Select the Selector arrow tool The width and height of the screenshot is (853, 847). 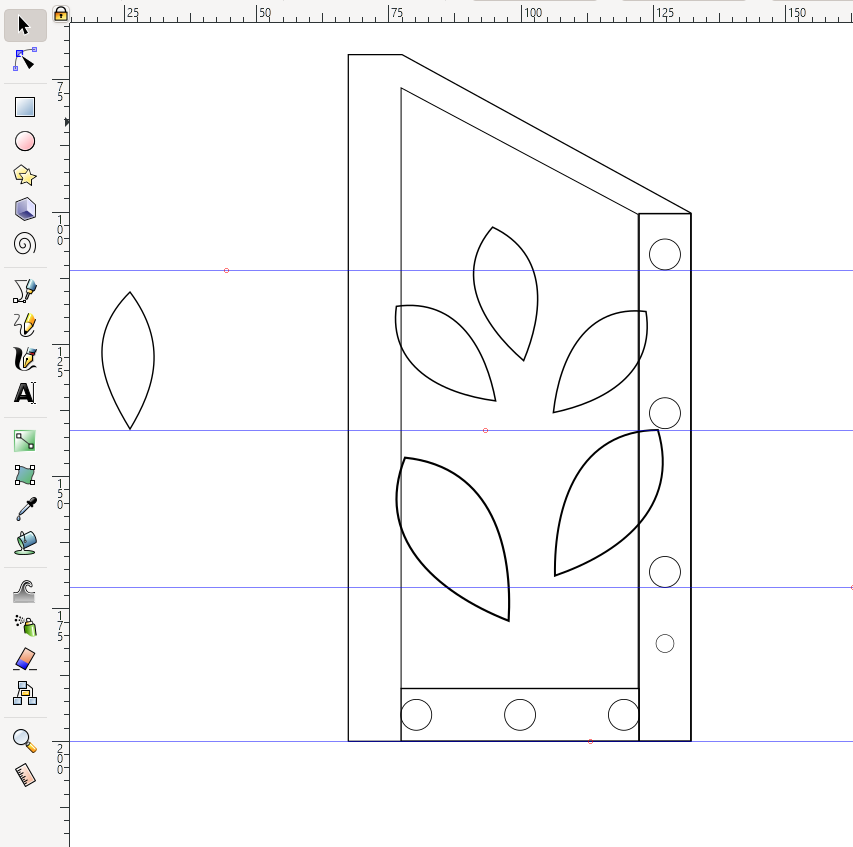(25, 26)
